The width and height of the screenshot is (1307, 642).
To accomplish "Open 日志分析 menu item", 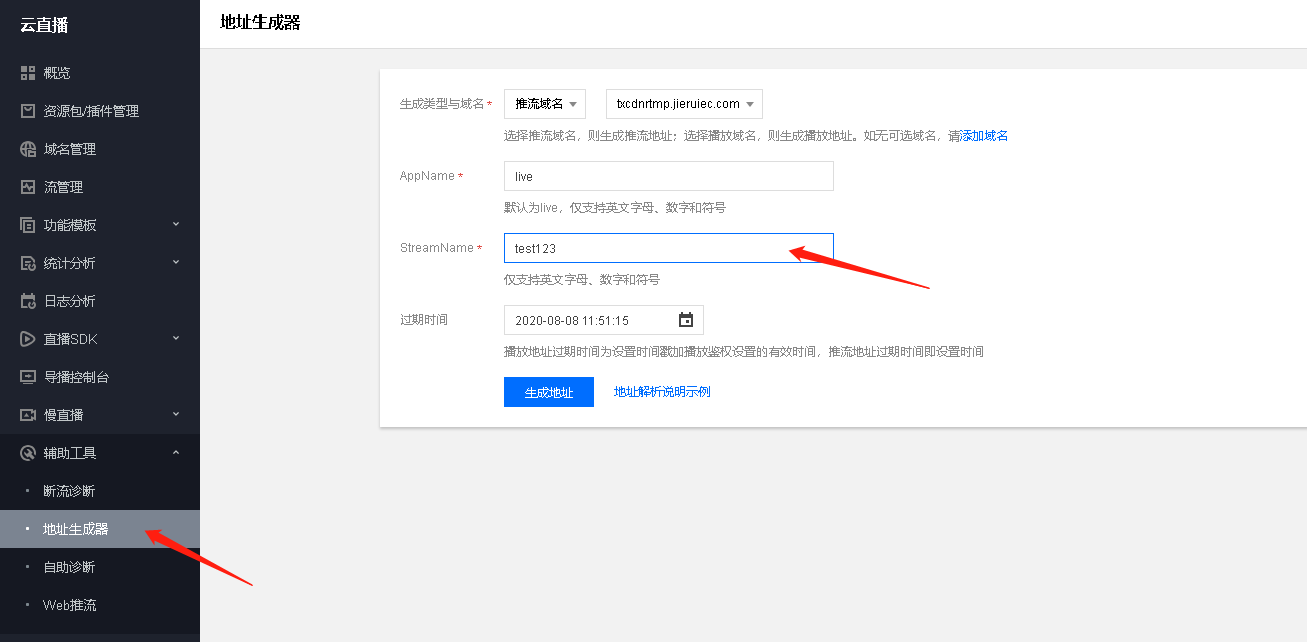I will [x=100, y=301].
